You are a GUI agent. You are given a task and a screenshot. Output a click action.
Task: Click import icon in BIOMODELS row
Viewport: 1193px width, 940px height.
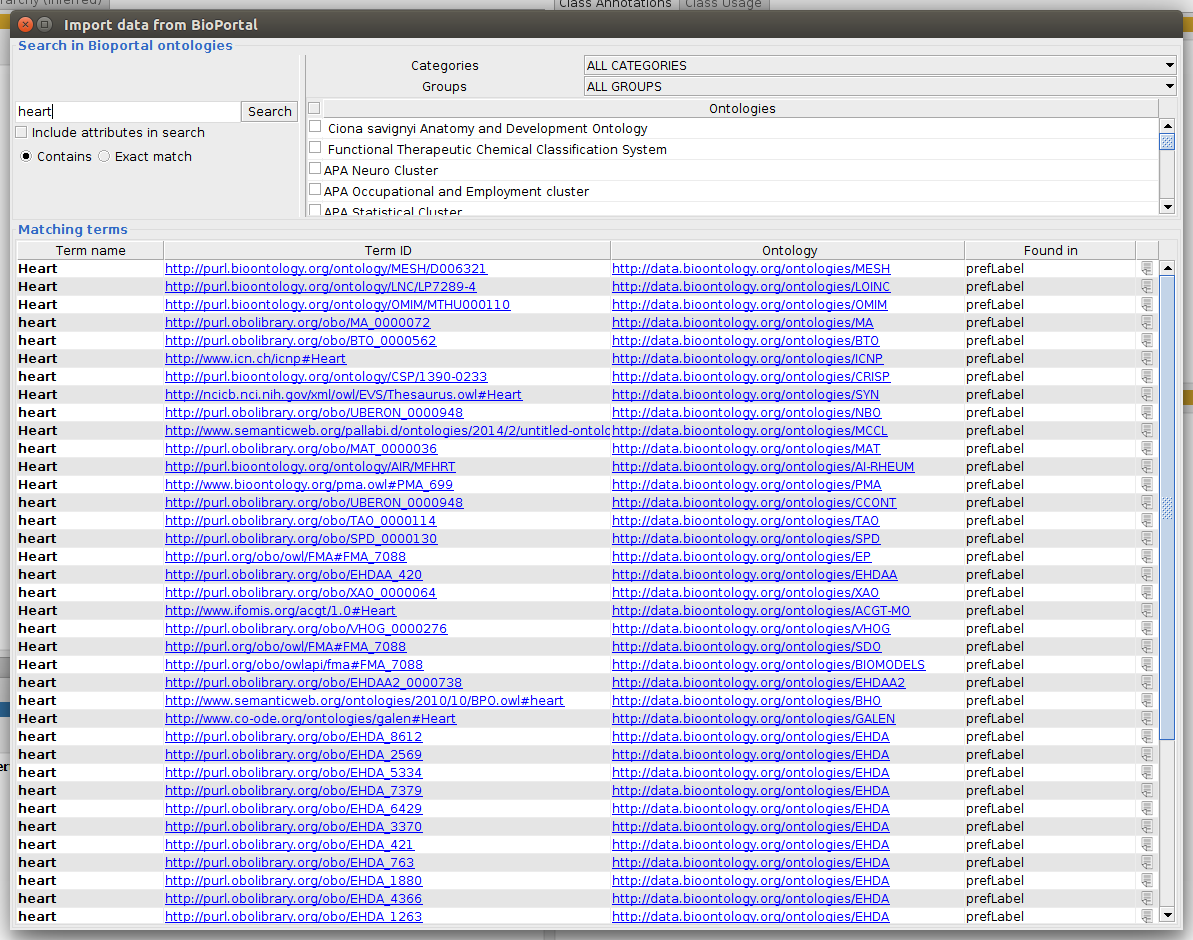[x=1147, y=664]
